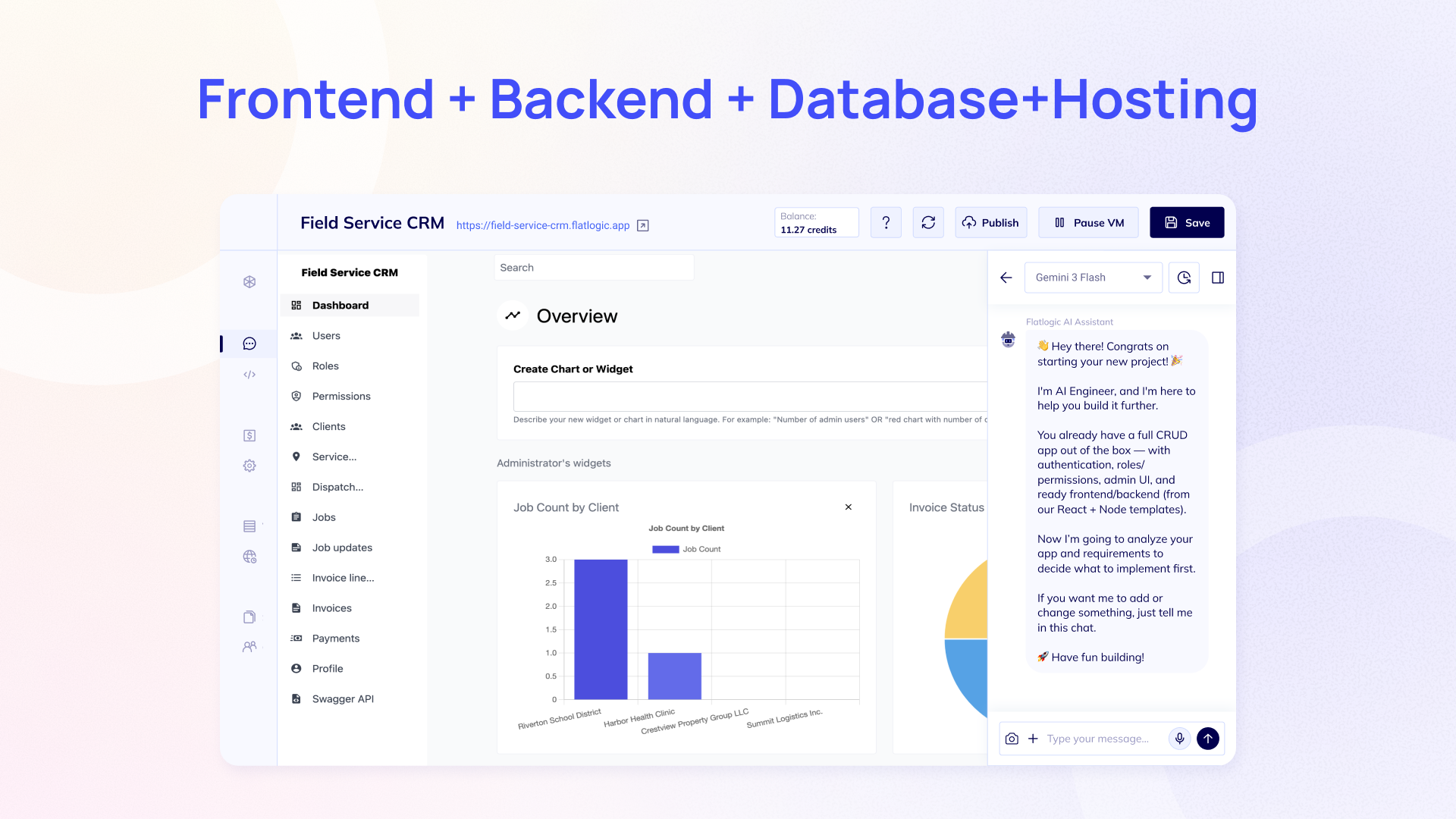
Task: Open the files copy icon in left rail
Action: (x=249, y=617)
